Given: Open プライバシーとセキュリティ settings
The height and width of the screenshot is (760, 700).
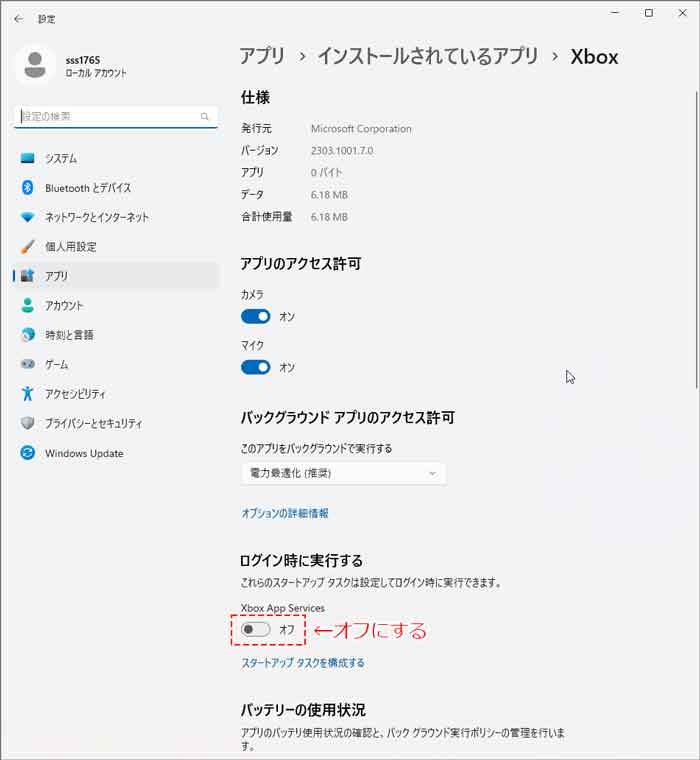Looking at the screenshot, I should pos(116,424).
